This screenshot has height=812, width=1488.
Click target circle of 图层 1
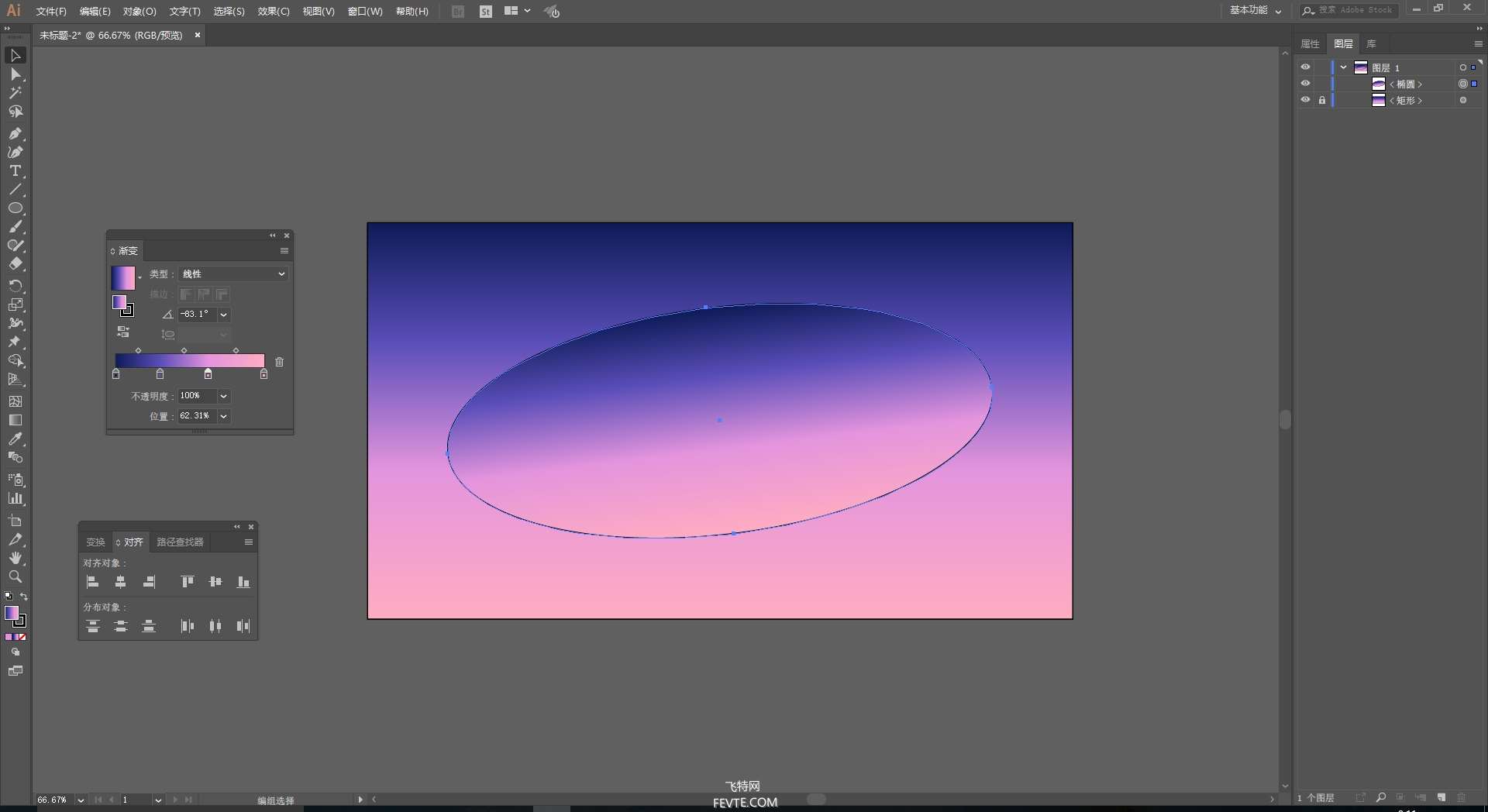coord(1463,67)
